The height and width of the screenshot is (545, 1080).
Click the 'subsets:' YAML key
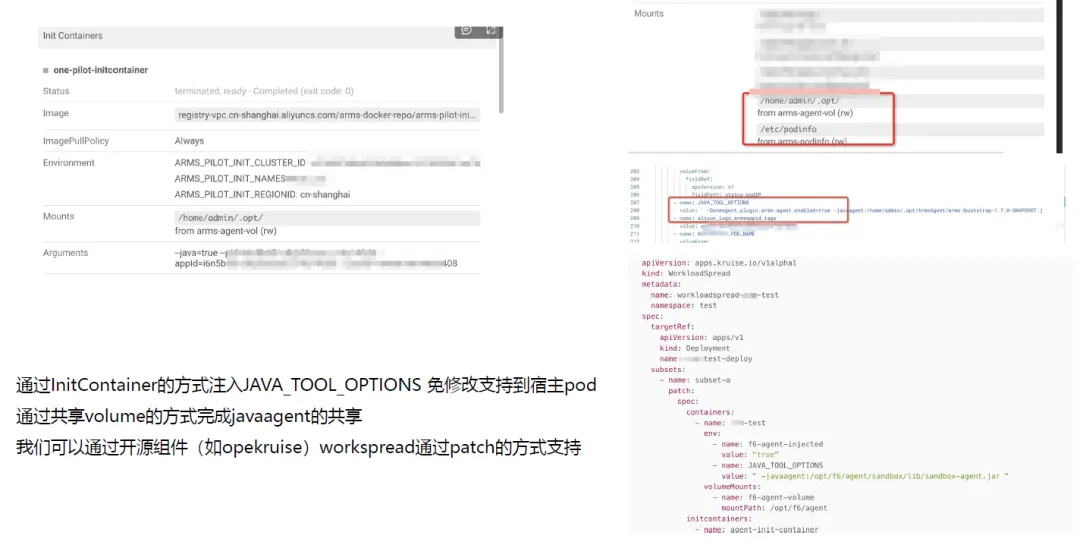(669, 370)
